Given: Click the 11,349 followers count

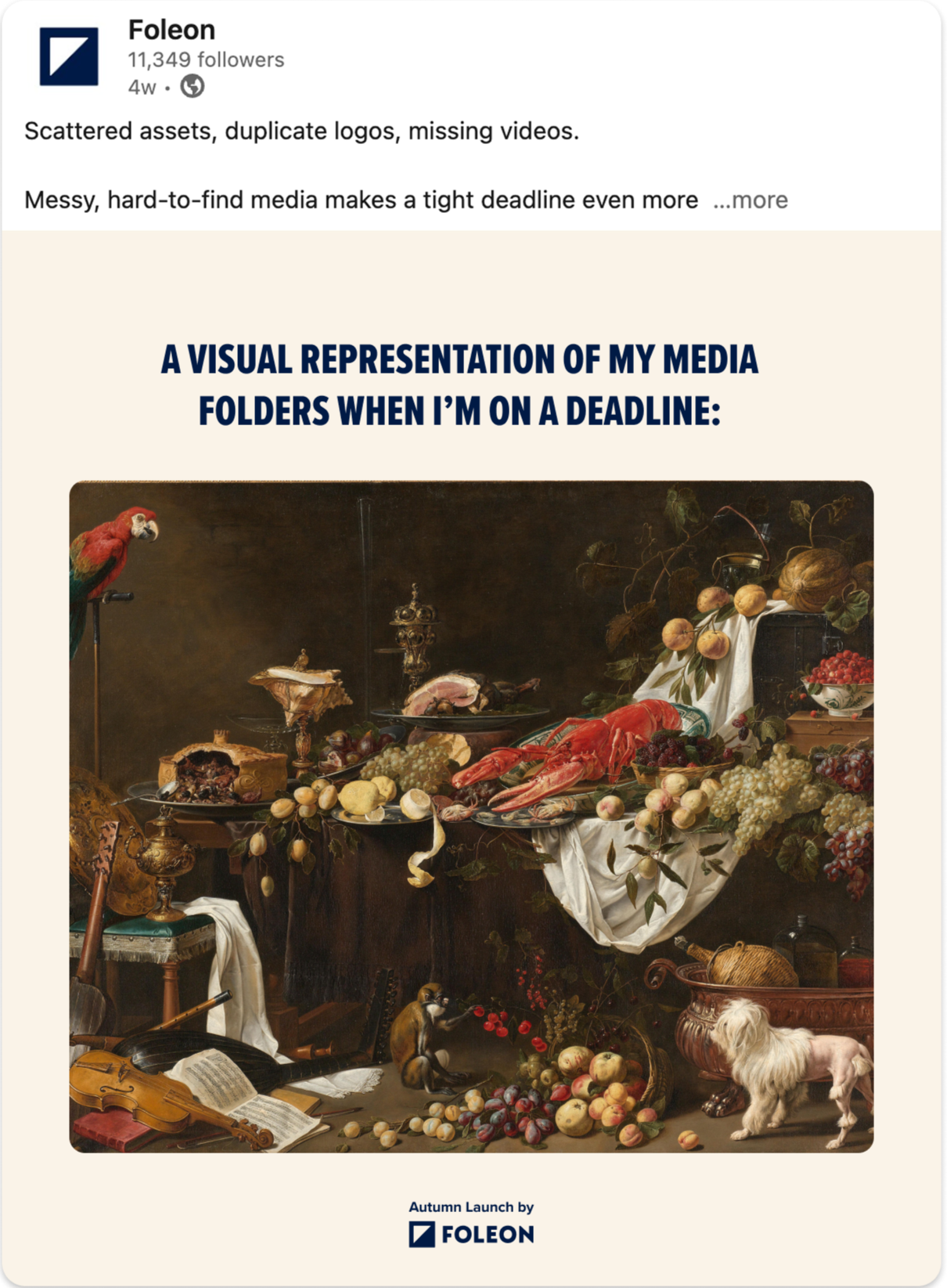Looking at the screenshot, I should [206, 60].
